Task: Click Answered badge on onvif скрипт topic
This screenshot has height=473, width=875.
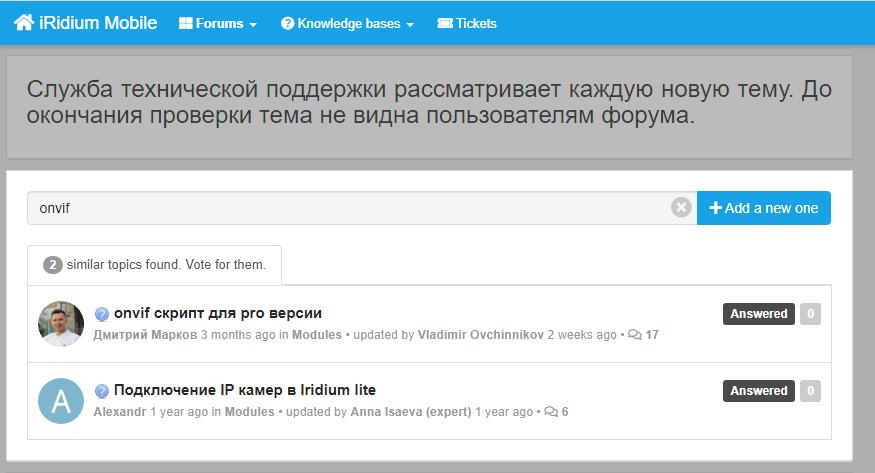Action: (x=758, y=313)
